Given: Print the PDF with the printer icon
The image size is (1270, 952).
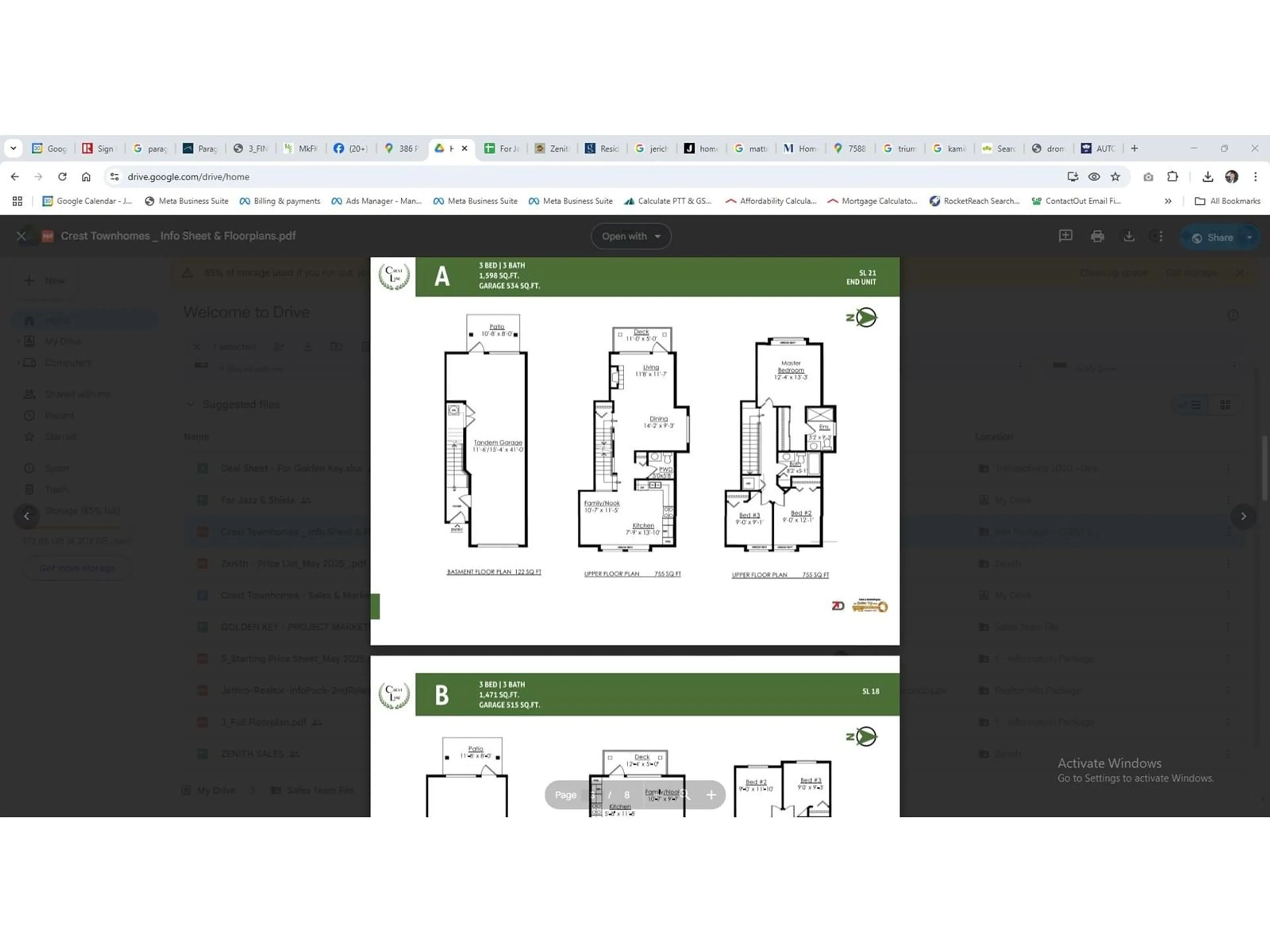Looking at the screenshot, I should [1097, 236].
